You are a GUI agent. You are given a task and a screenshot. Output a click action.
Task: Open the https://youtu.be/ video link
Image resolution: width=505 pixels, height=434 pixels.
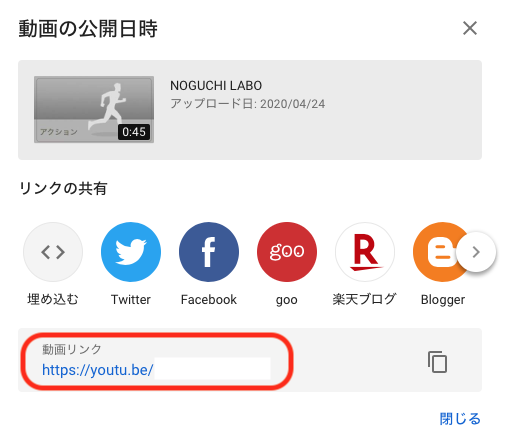pos(97,370)
